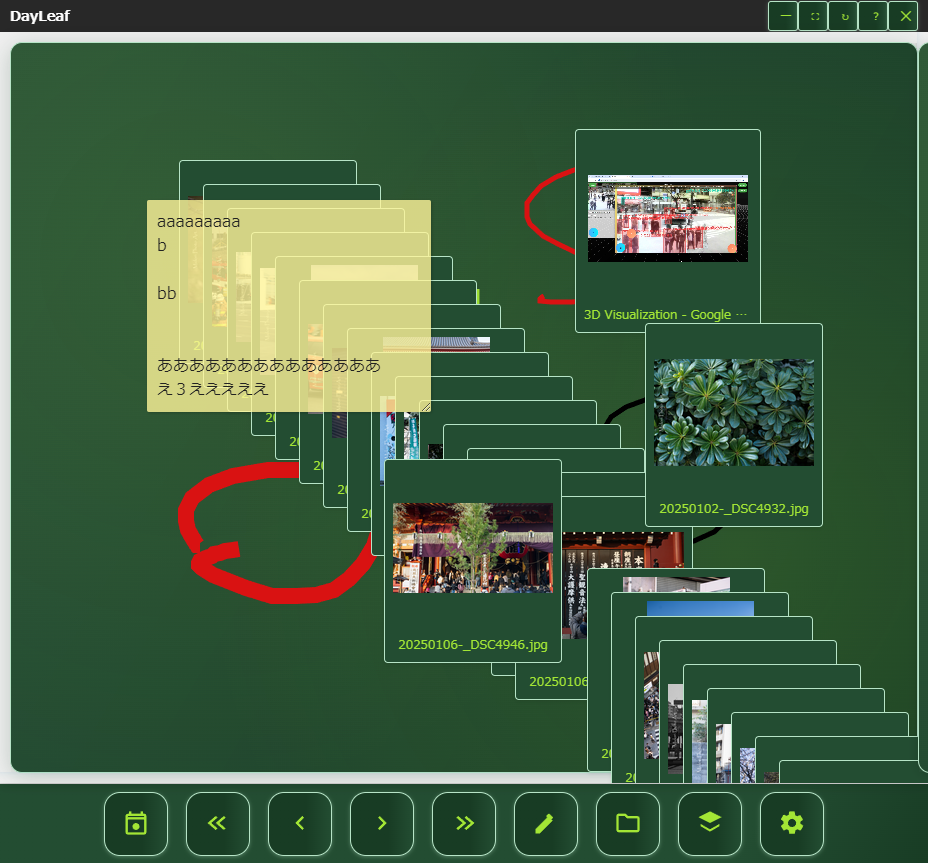Toggle fullscreen from the title bar

click(815, 16)
